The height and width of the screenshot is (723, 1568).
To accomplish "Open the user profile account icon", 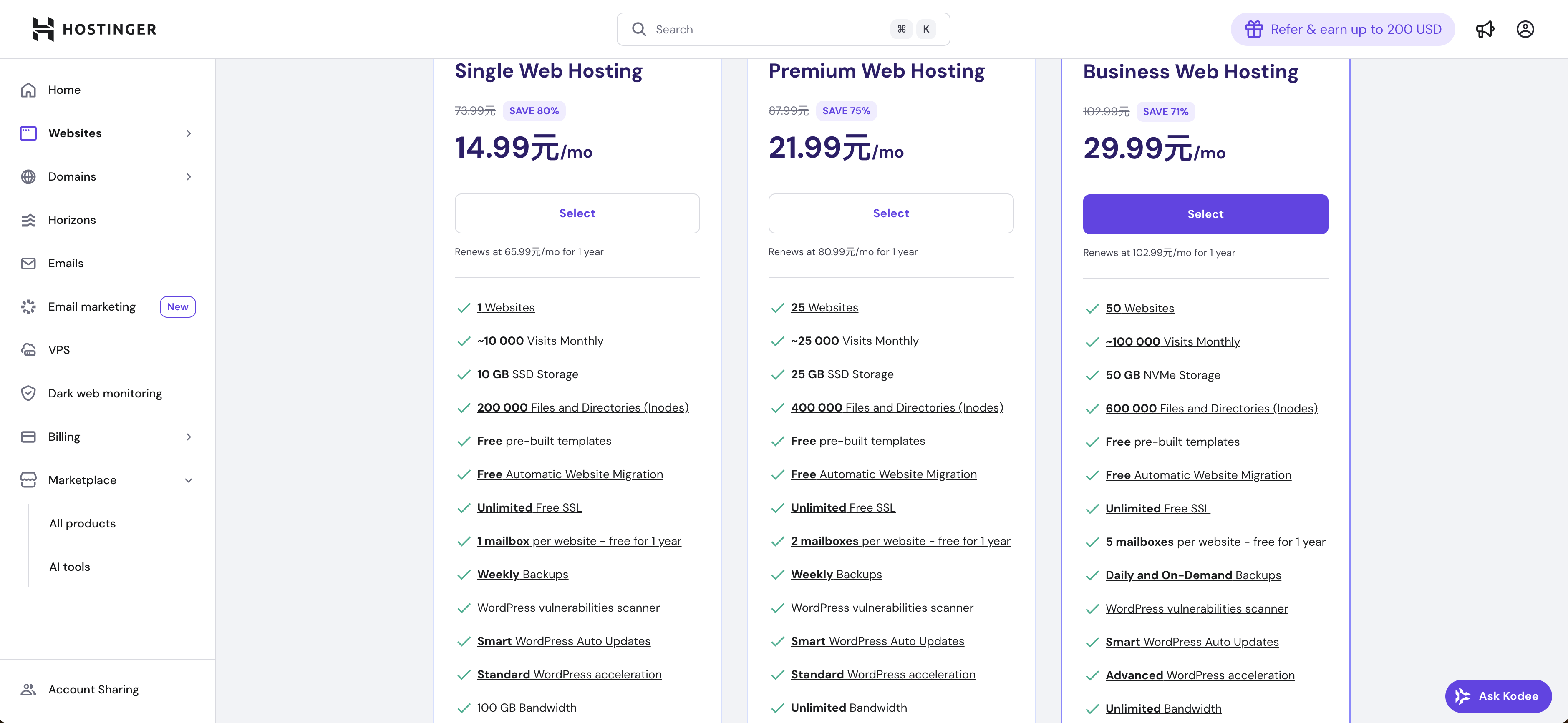I will (x=1525, y=29).
